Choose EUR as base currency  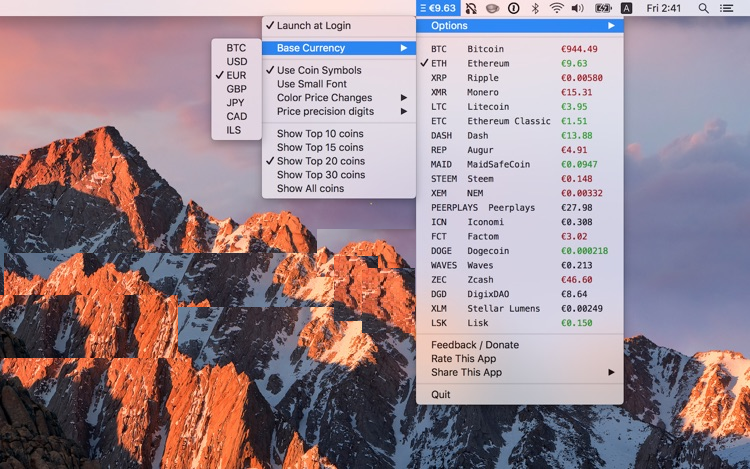[x=236, y=76]
